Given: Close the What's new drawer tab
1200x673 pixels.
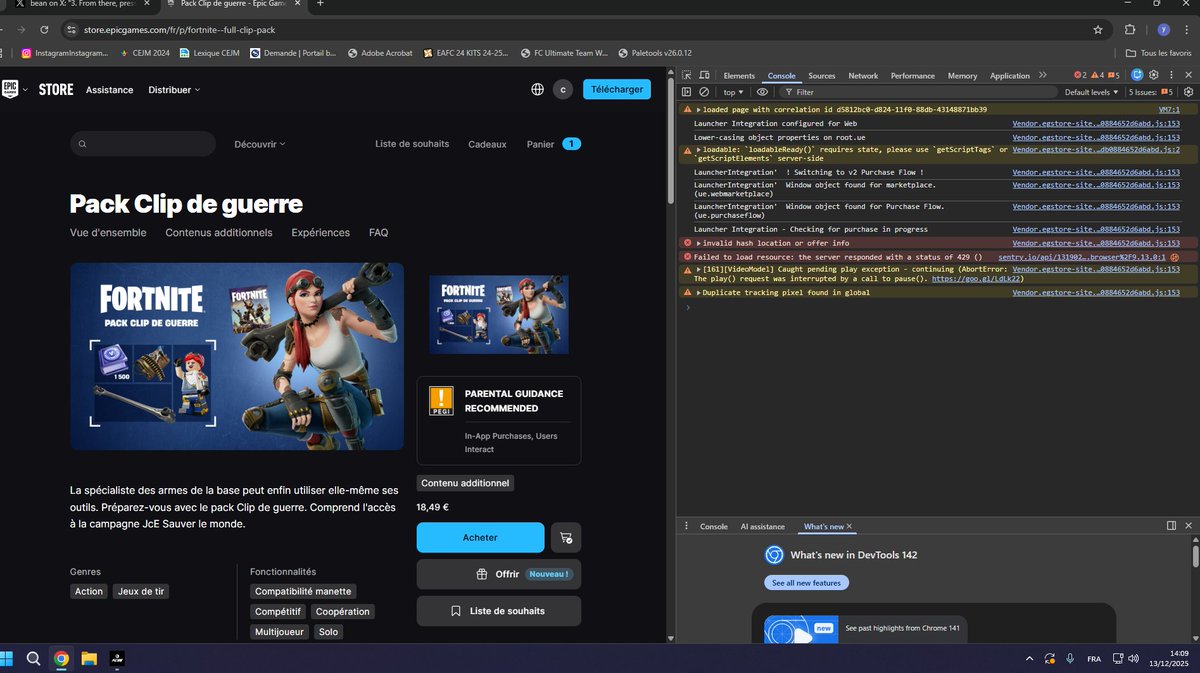Looking at the screenshot, I should [849, 526].
